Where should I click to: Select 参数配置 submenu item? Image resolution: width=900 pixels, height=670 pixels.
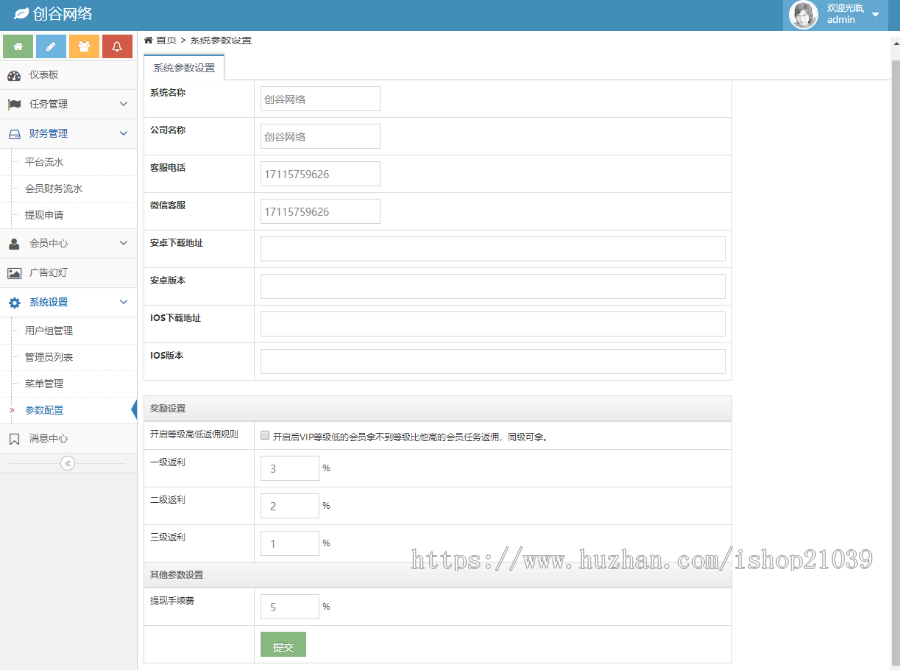44,410
